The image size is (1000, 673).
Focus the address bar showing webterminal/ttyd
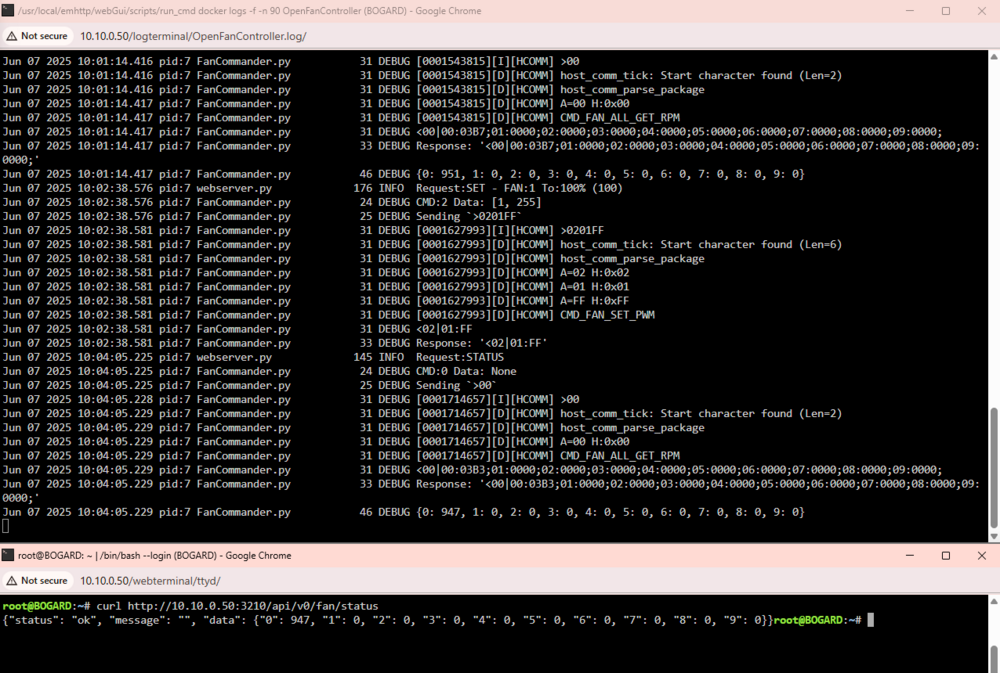tap(150, 581)
